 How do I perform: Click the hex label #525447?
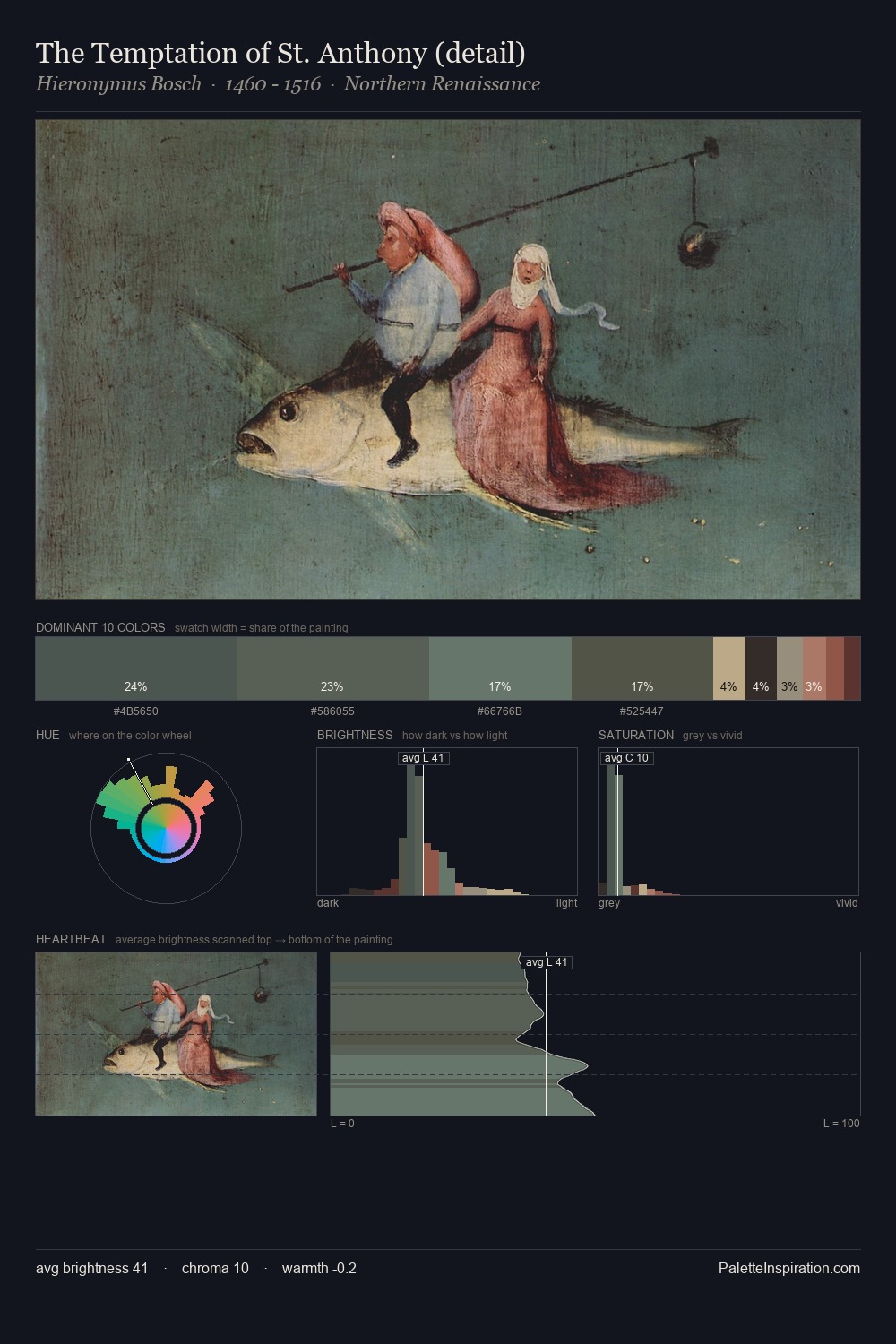point(642,711)
